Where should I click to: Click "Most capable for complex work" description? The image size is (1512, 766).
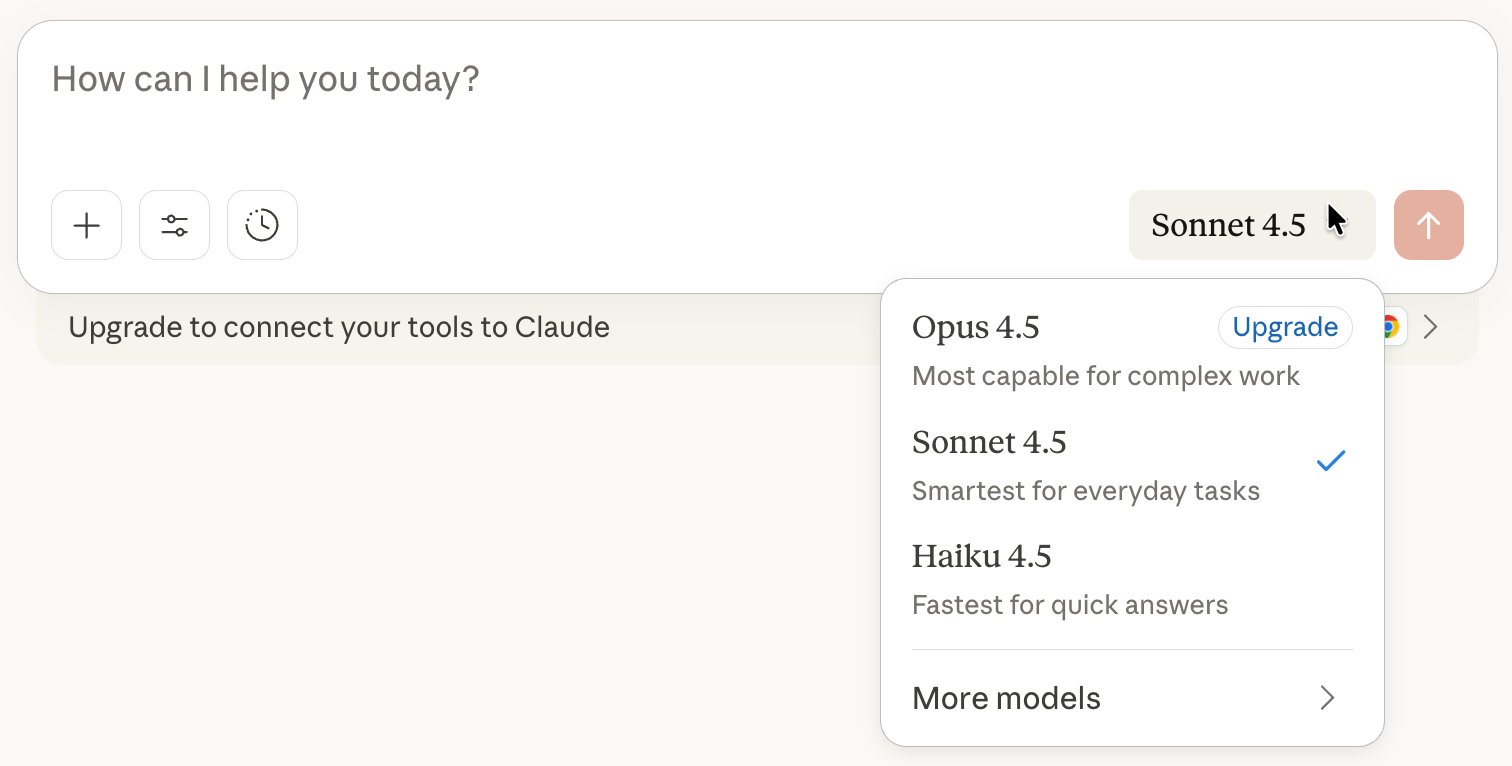1106,376
